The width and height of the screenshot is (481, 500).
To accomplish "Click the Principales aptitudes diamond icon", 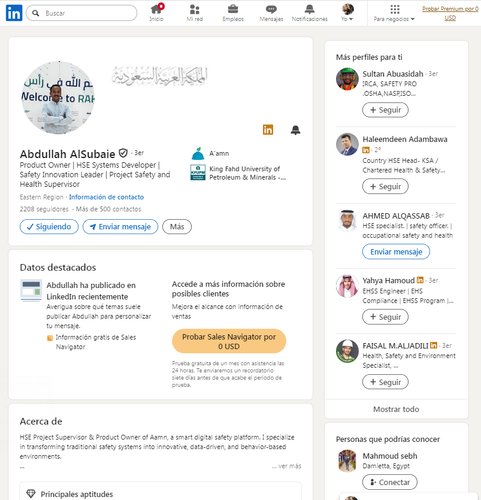I will point(31,494).
